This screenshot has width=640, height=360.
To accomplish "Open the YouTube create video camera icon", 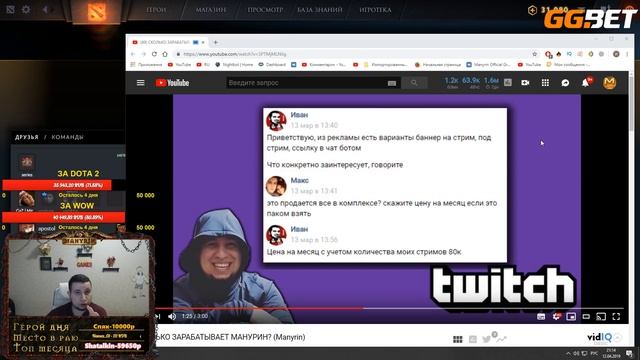I will (x=525, y=83).
